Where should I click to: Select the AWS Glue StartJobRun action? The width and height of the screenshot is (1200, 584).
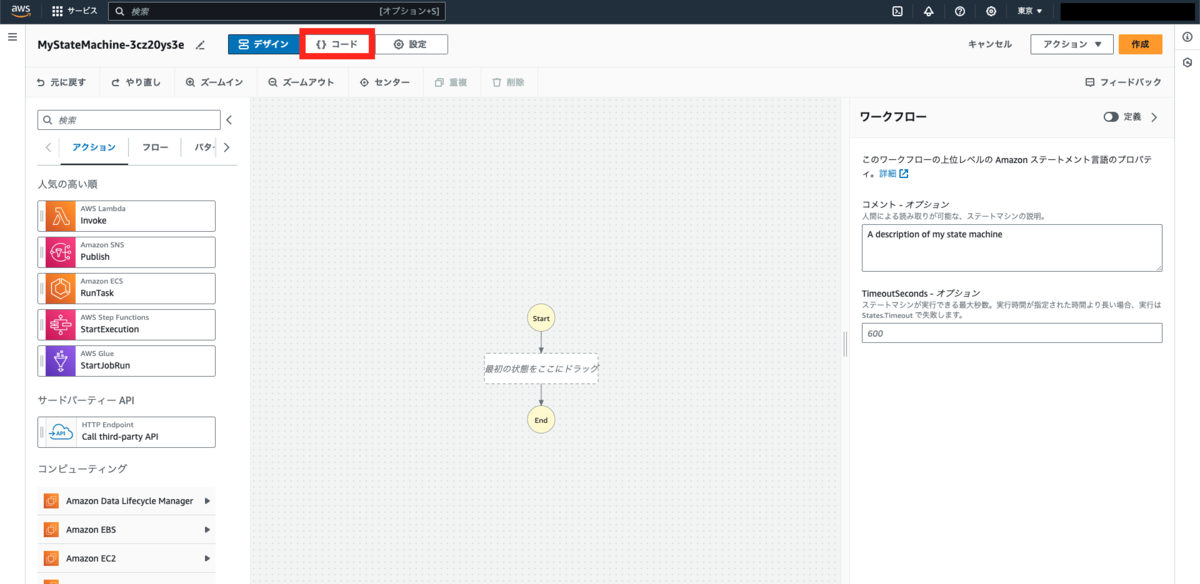(x=126, y=360)
